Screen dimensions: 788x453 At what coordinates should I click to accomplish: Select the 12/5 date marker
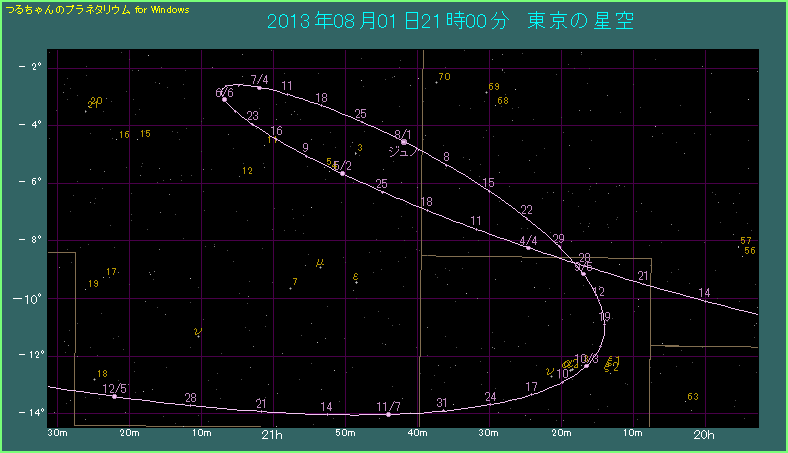point(114,396)
